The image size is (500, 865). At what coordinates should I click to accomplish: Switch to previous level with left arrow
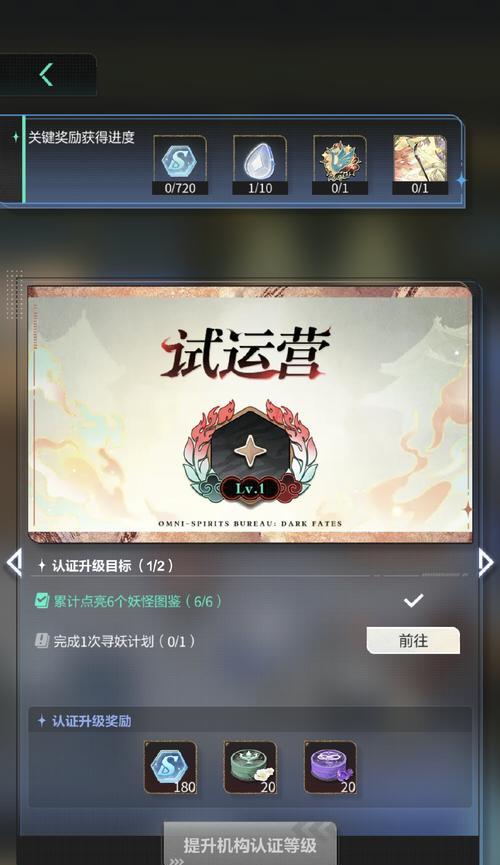[x=13, y=563]
